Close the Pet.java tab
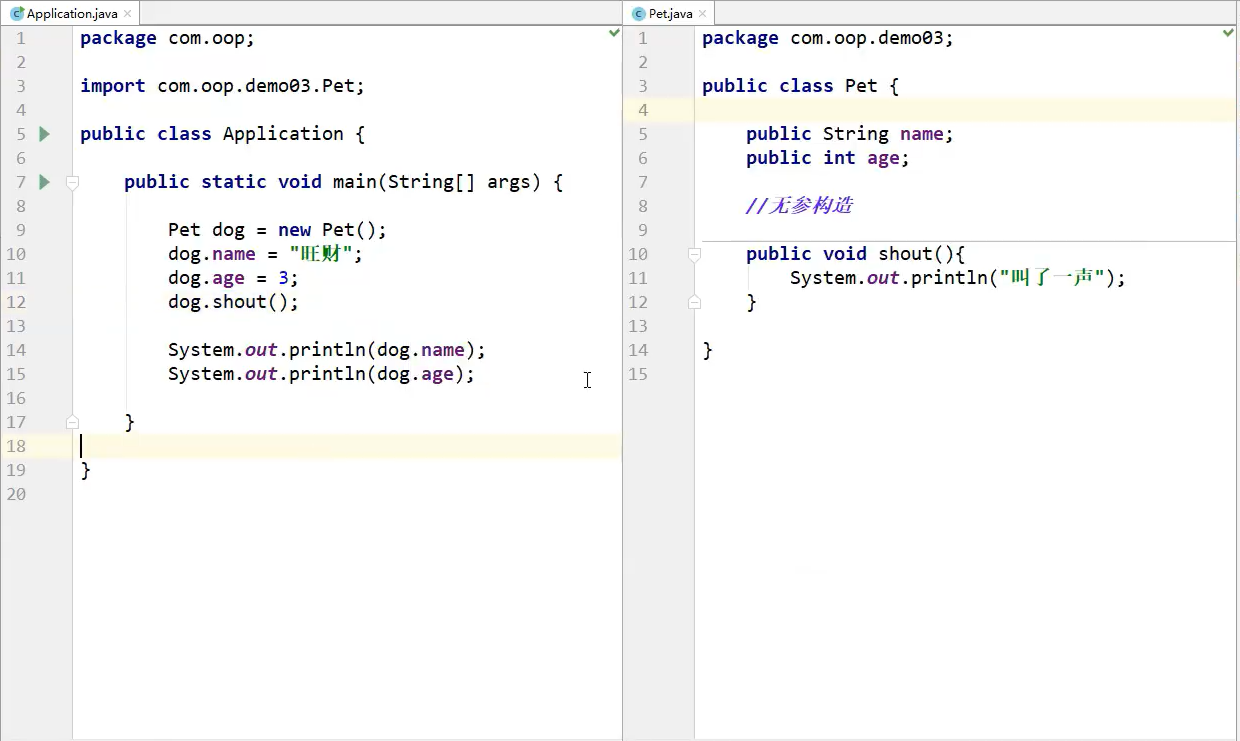 (x=702, y=14)
